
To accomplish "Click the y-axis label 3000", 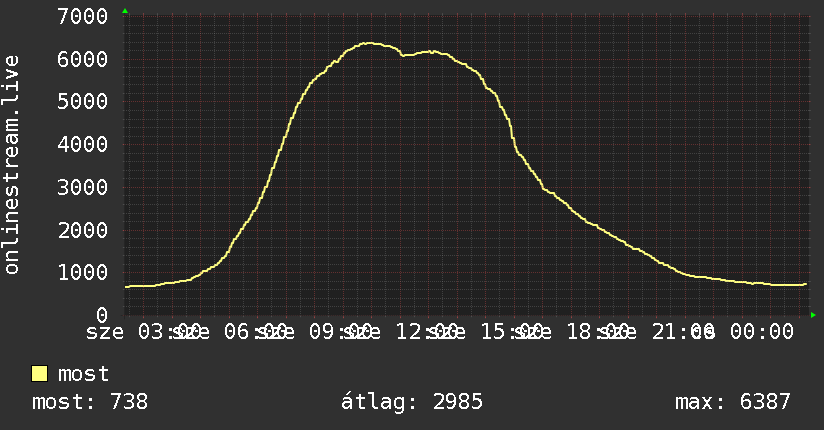I will point(83,188).
